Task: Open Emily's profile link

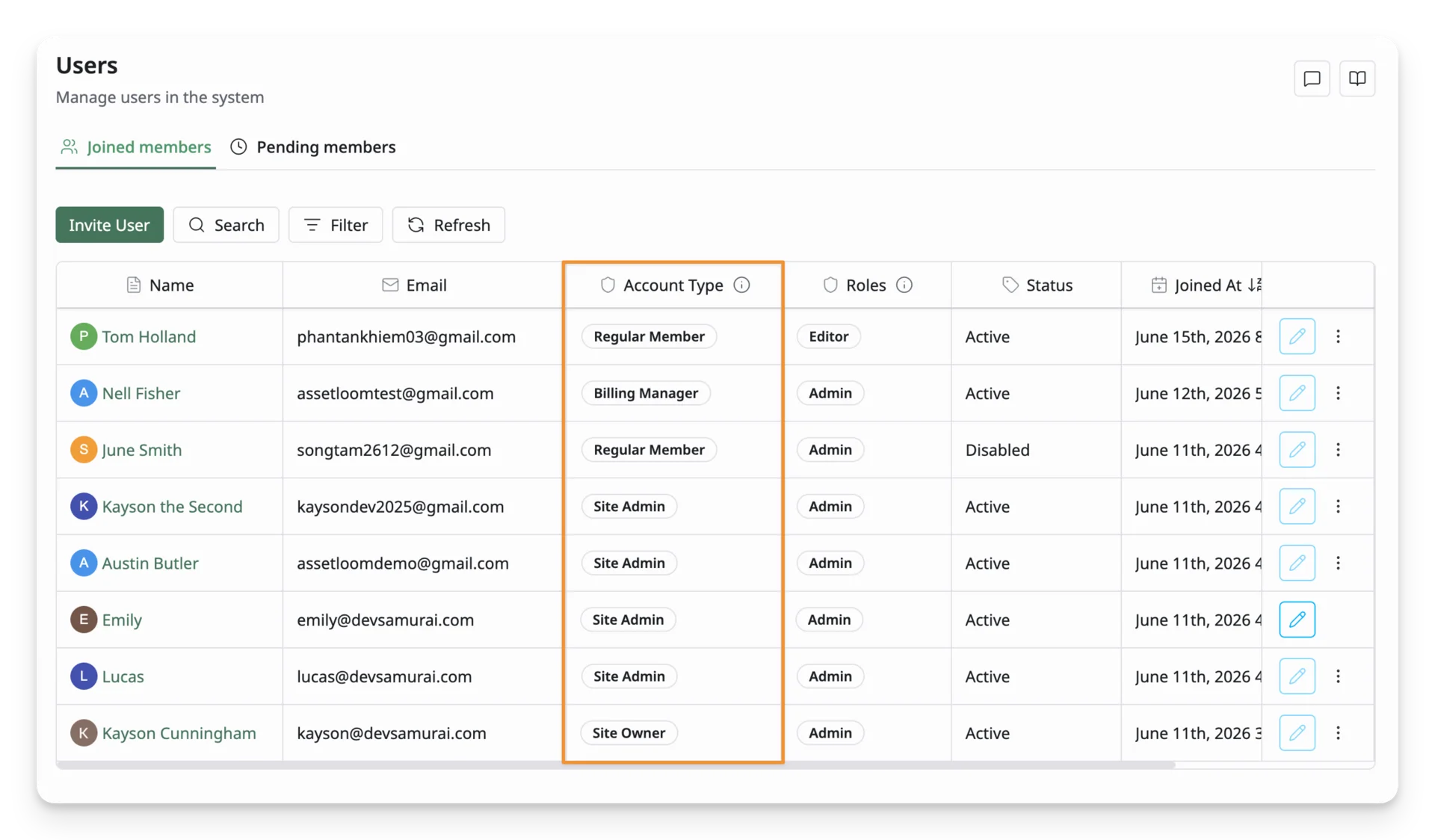Action: point(122,620)
